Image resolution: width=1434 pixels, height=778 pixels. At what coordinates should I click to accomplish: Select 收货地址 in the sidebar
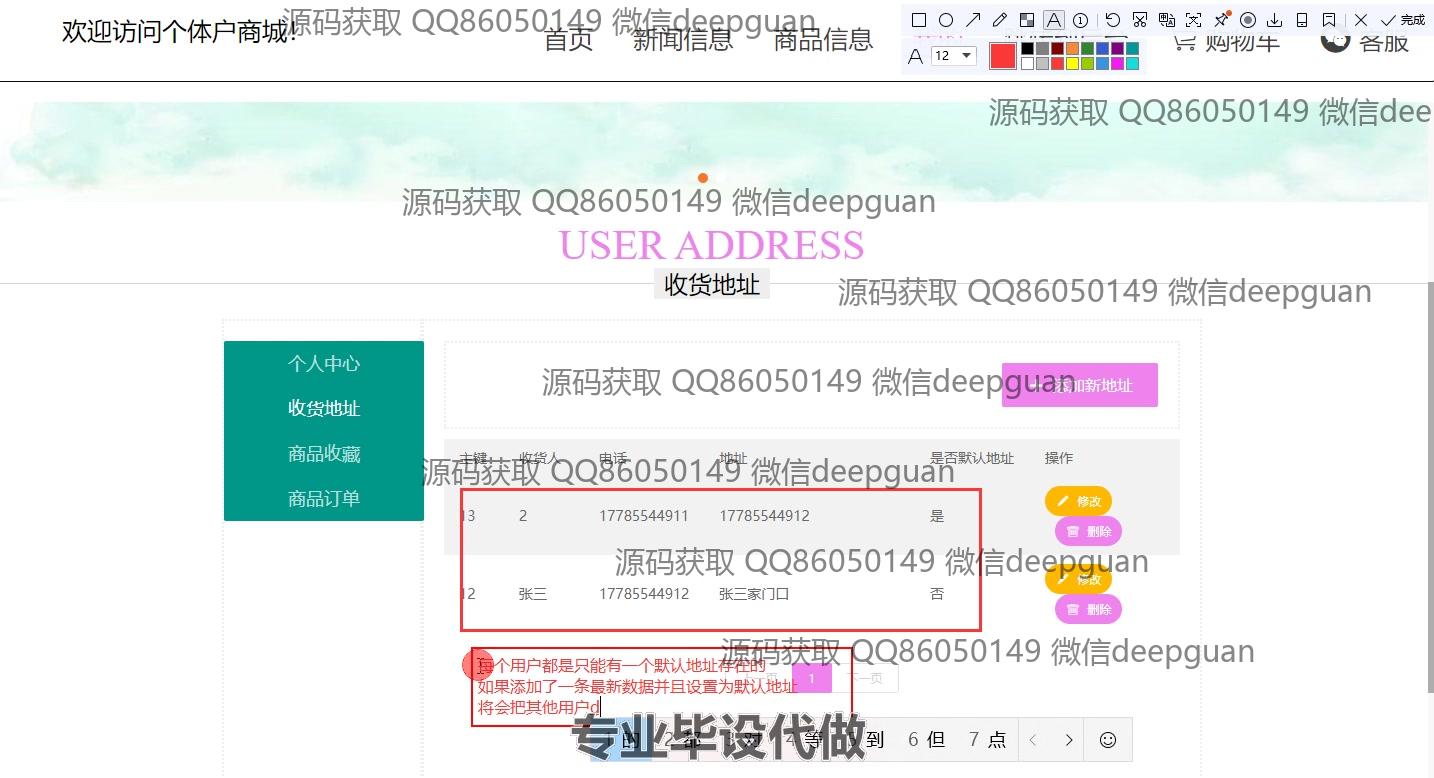coord(324,409)
